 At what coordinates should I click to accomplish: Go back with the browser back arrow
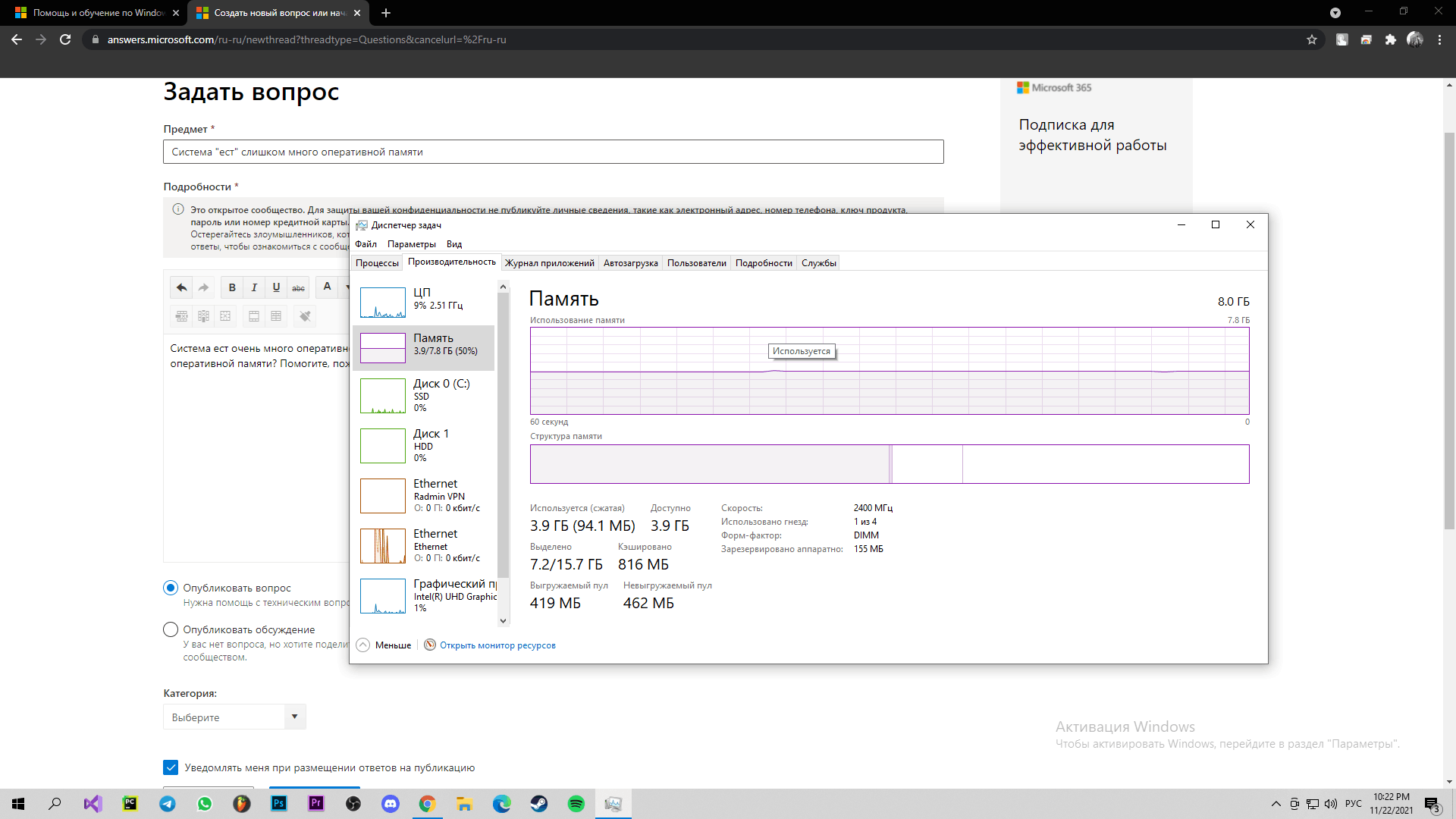click(x=17, y=39)
